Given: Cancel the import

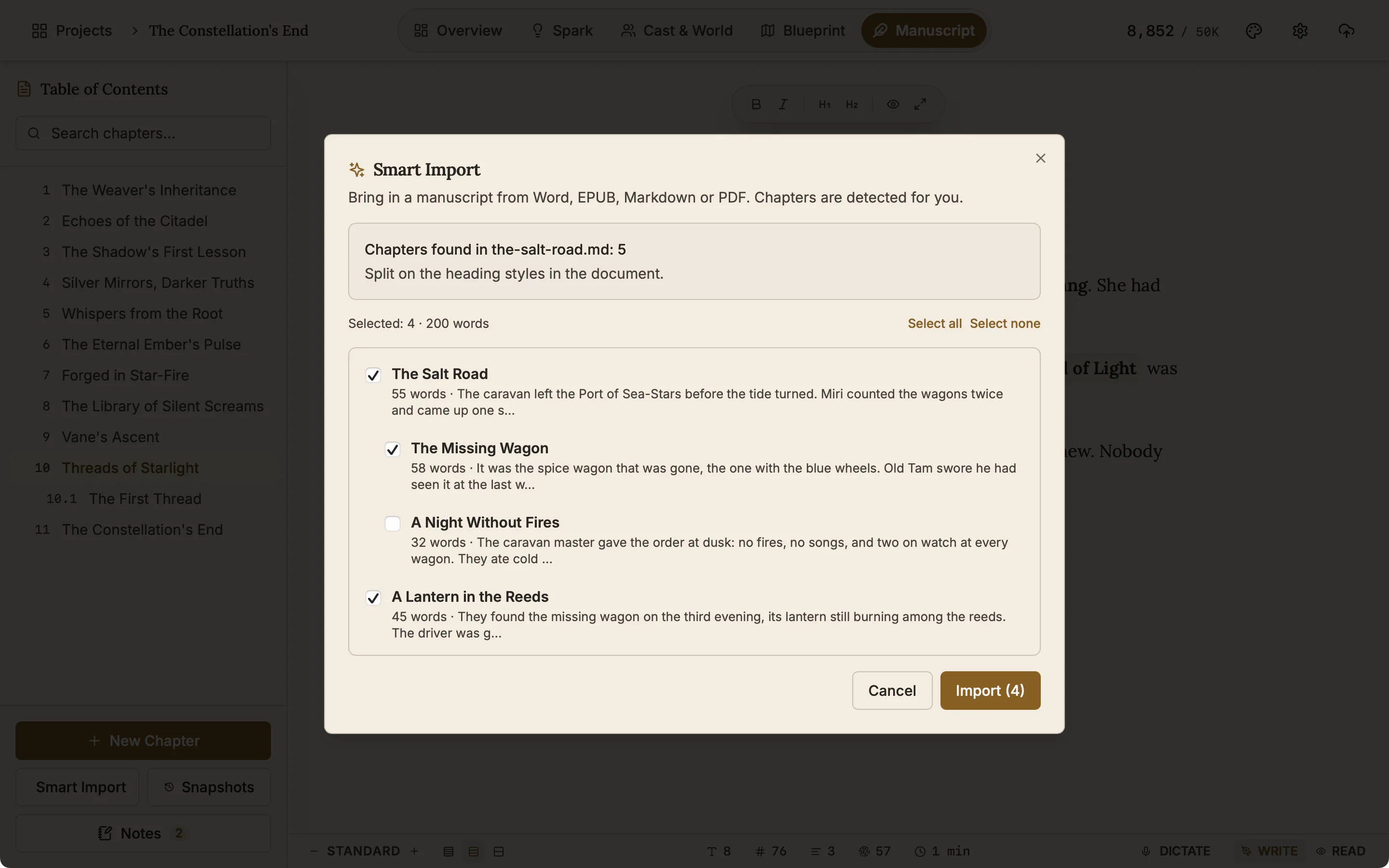Looking at the screenshot, I should [x=892, y=690].
